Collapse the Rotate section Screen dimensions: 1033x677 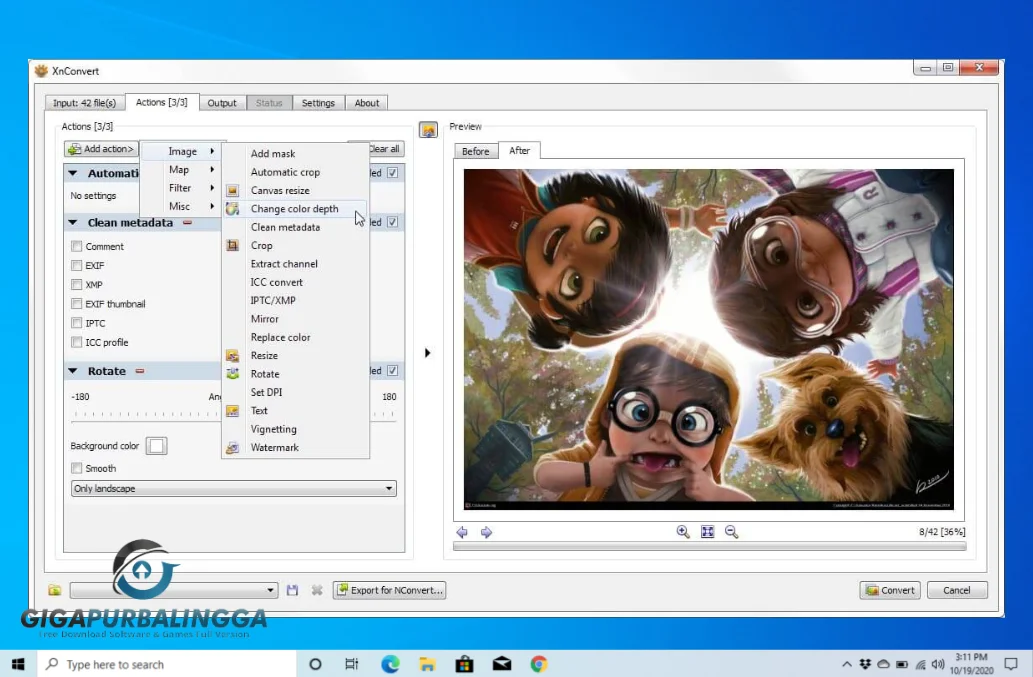pyautogui.click(x=73, y=371)
